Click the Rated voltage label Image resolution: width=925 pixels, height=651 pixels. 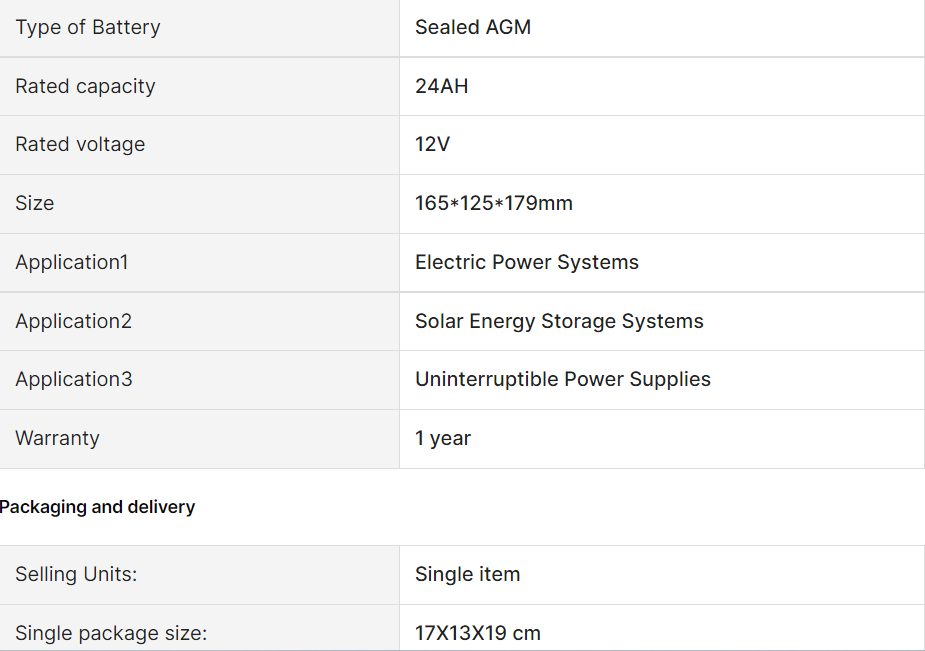80,144
